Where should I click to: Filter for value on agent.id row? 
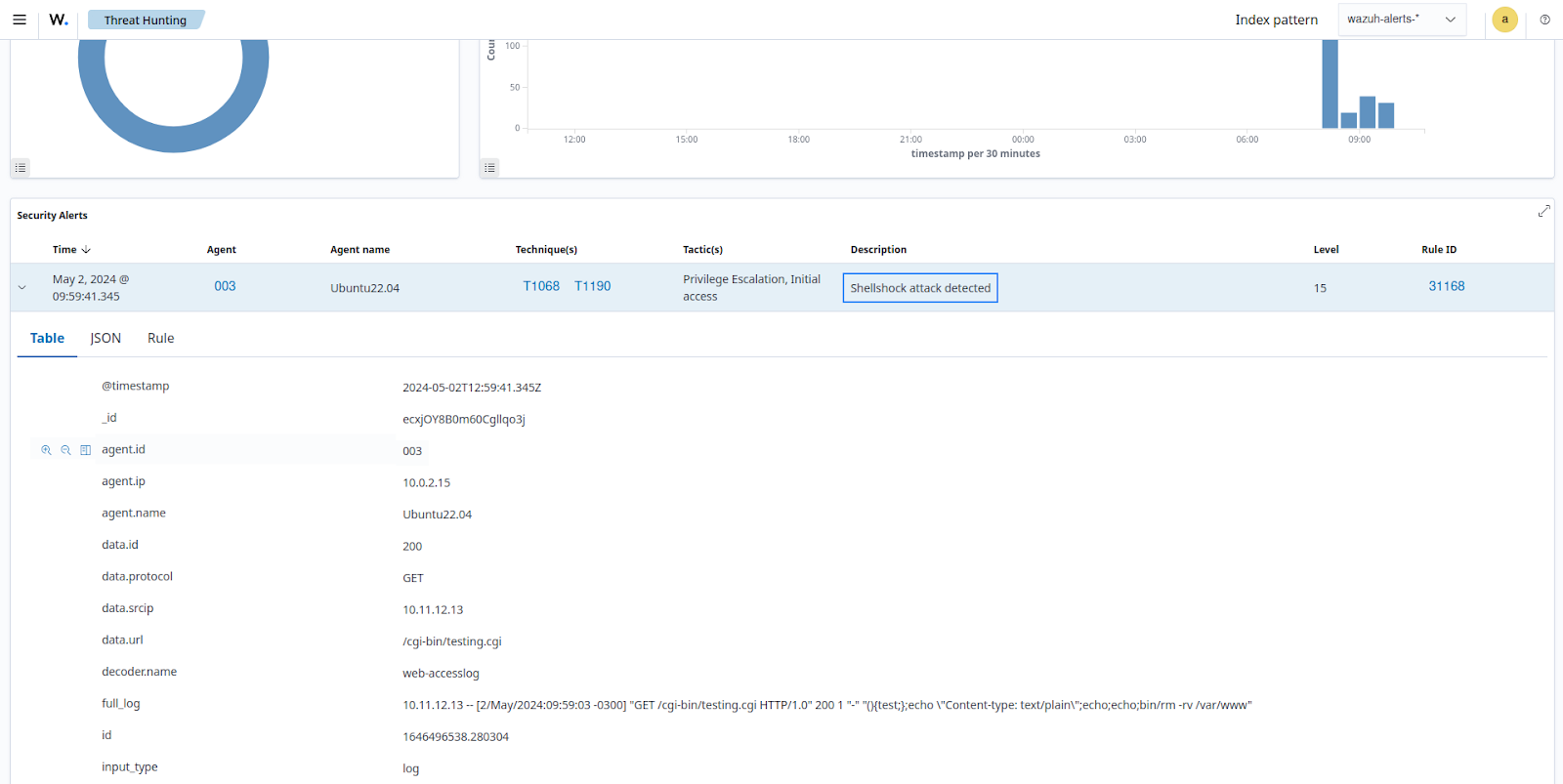[46, 450]
